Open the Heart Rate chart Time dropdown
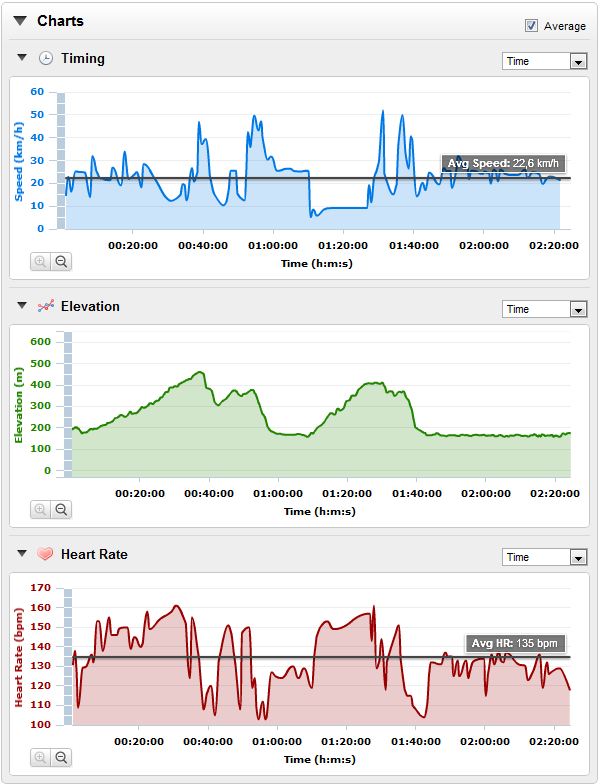The height and width of the screenshot is (784, 600). click(x=544, y=558)
